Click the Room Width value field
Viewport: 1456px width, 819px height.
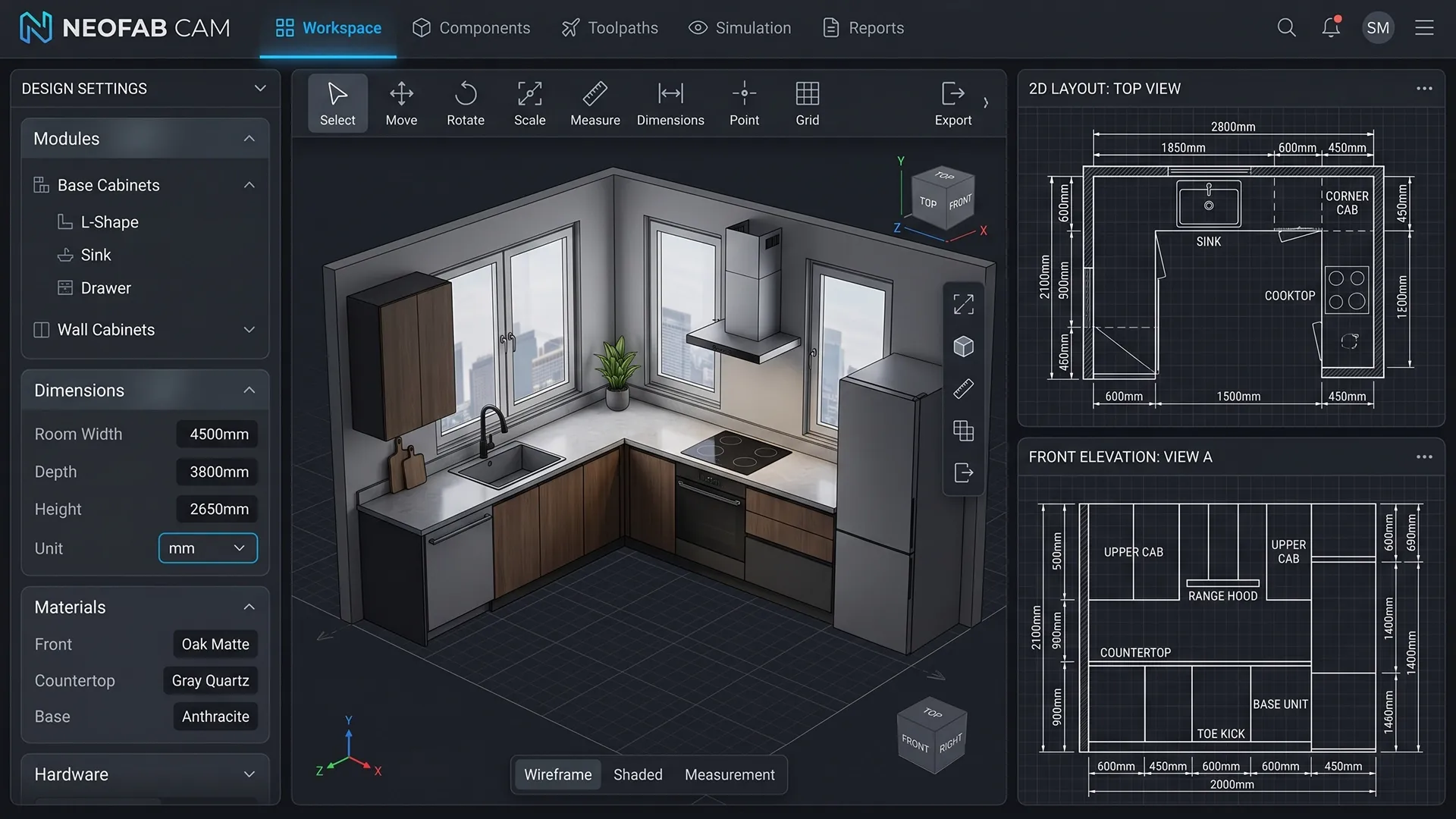point(216,434)
